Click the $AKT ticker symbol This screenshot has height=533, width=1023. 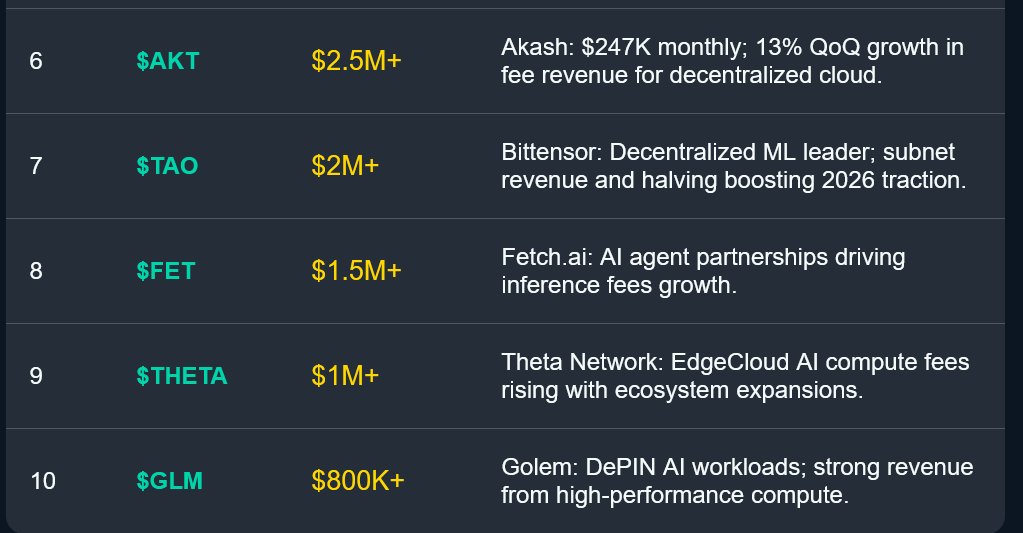click(x=168, y=61)
